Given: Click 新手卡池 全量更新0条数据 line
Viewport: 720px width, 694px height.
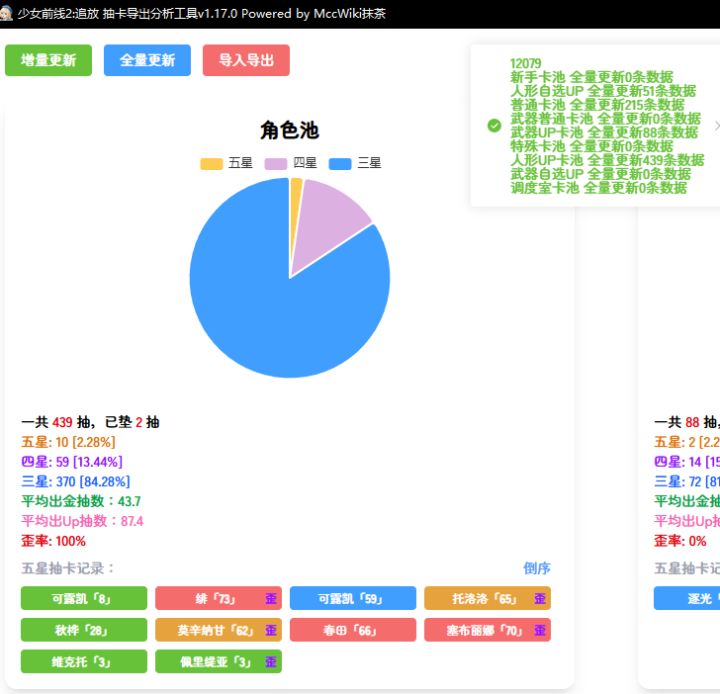Looking at the screenshot, I should tap(592, 77).
